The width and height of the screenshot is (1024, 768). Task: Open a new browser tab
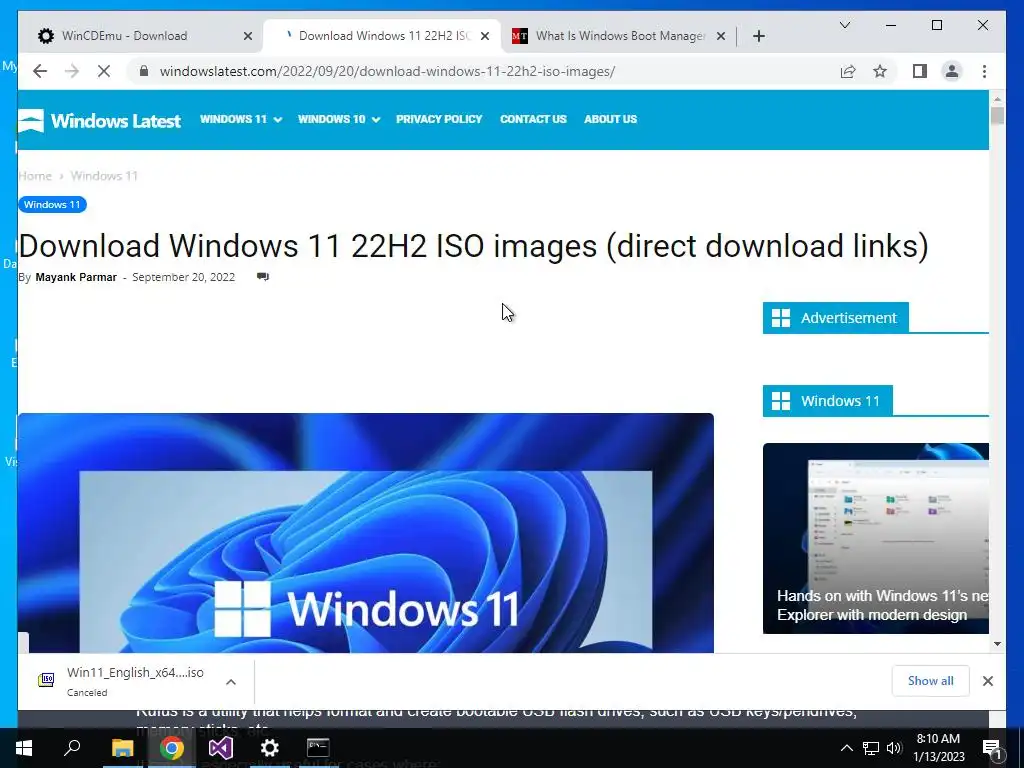point(759,36)
